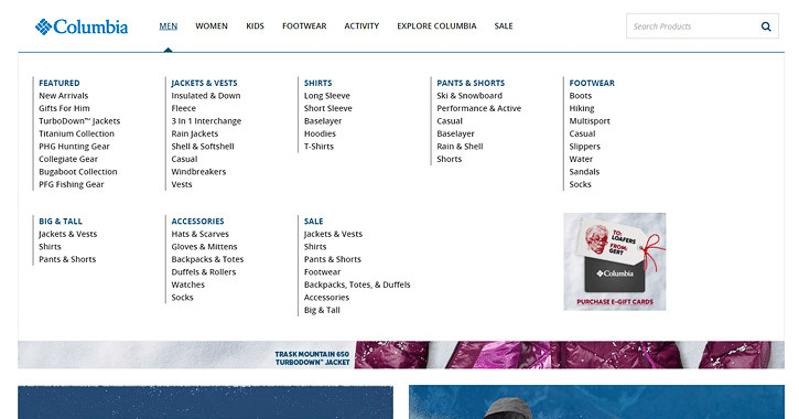
Task: Select Duffels & Rollers
Action: [204, 272]
